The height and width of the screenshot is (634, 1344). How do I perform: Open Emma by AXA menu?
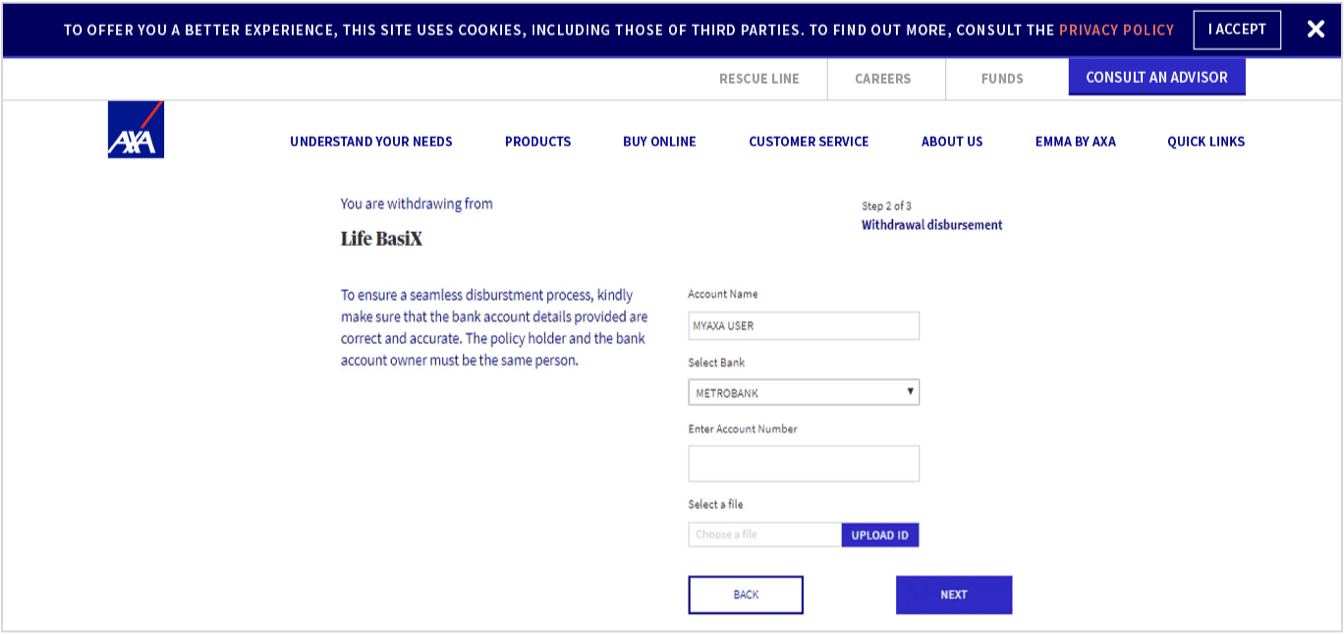[1075, 142]
